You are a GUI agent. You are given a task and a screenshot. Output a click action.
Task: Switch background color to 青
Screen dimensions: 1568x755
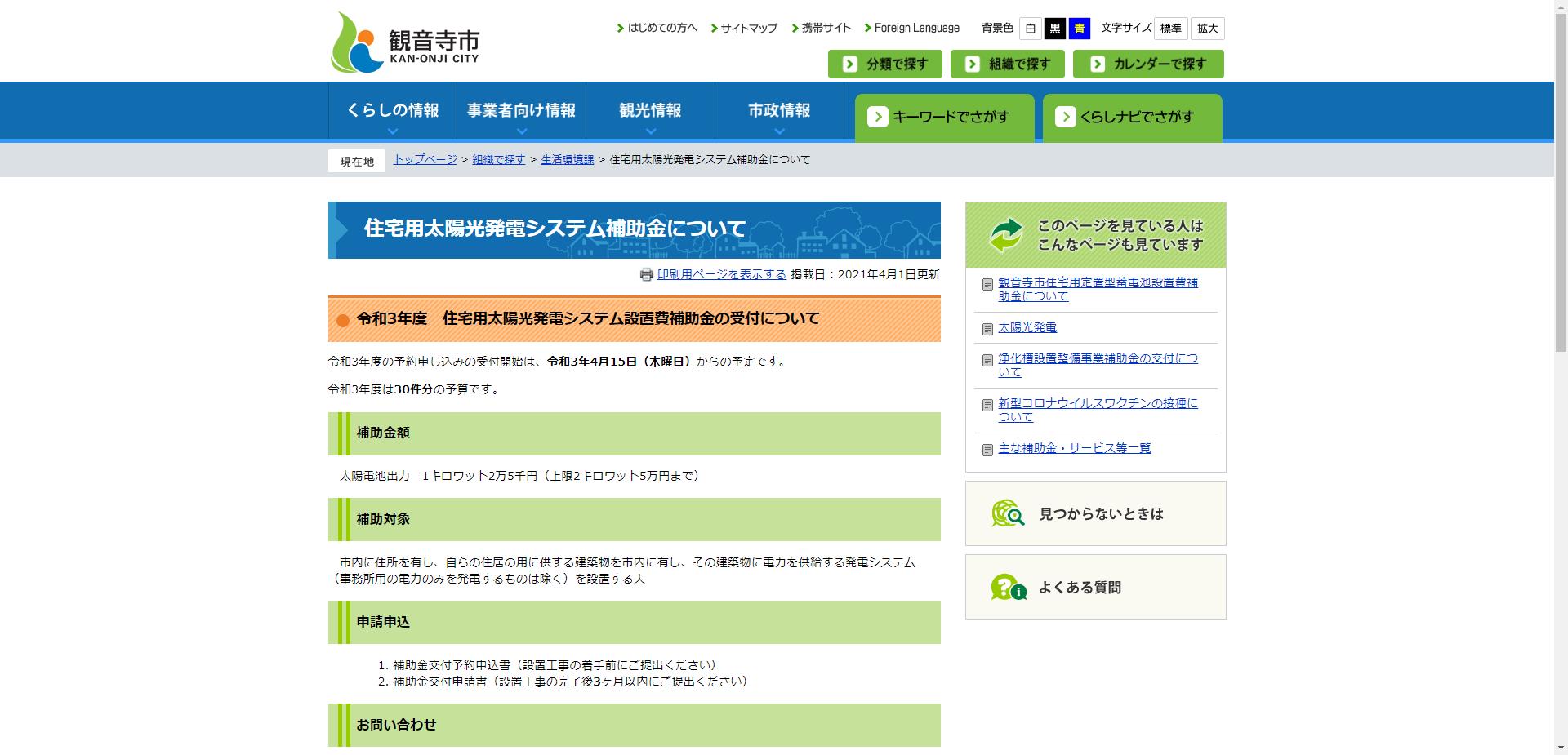coord(1080,29)
